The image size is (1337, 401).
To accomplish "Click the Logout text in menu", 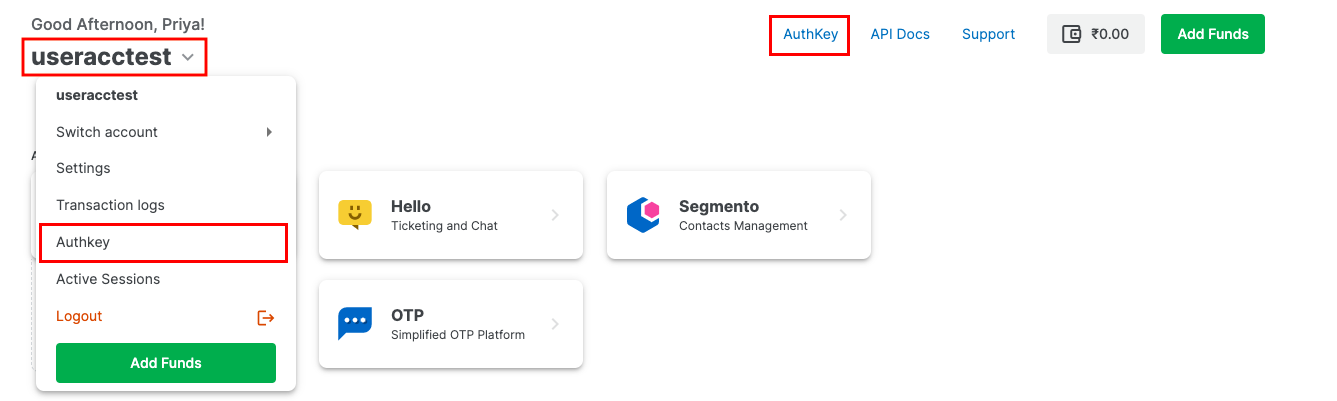I will (79, 316).
